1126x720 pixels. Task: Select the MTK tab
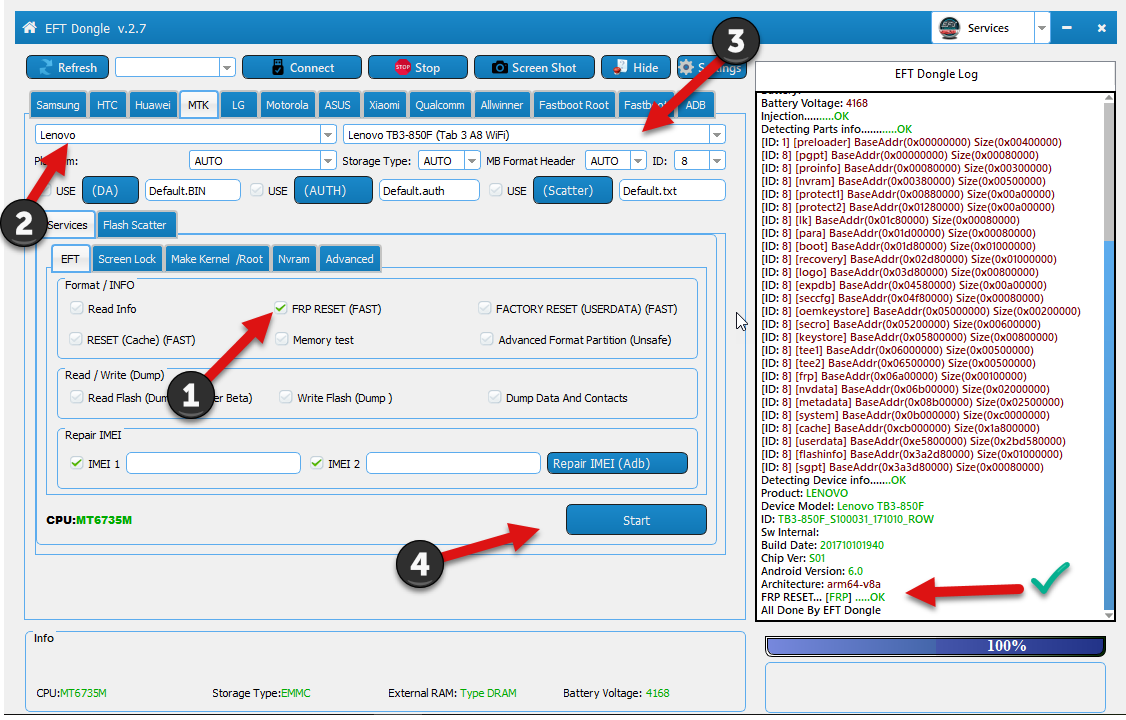(198, 105)
